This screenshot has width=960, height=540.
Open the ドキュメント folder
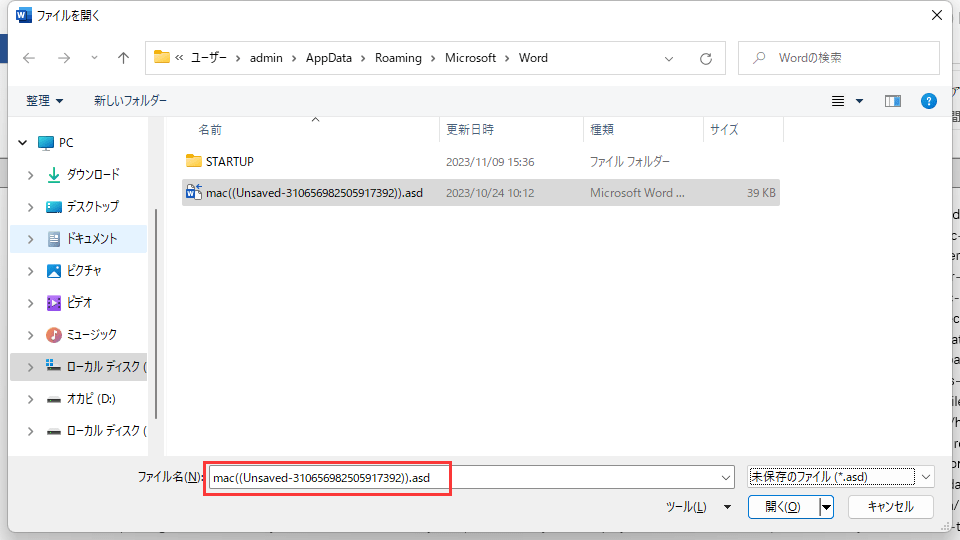pos(91,239)
